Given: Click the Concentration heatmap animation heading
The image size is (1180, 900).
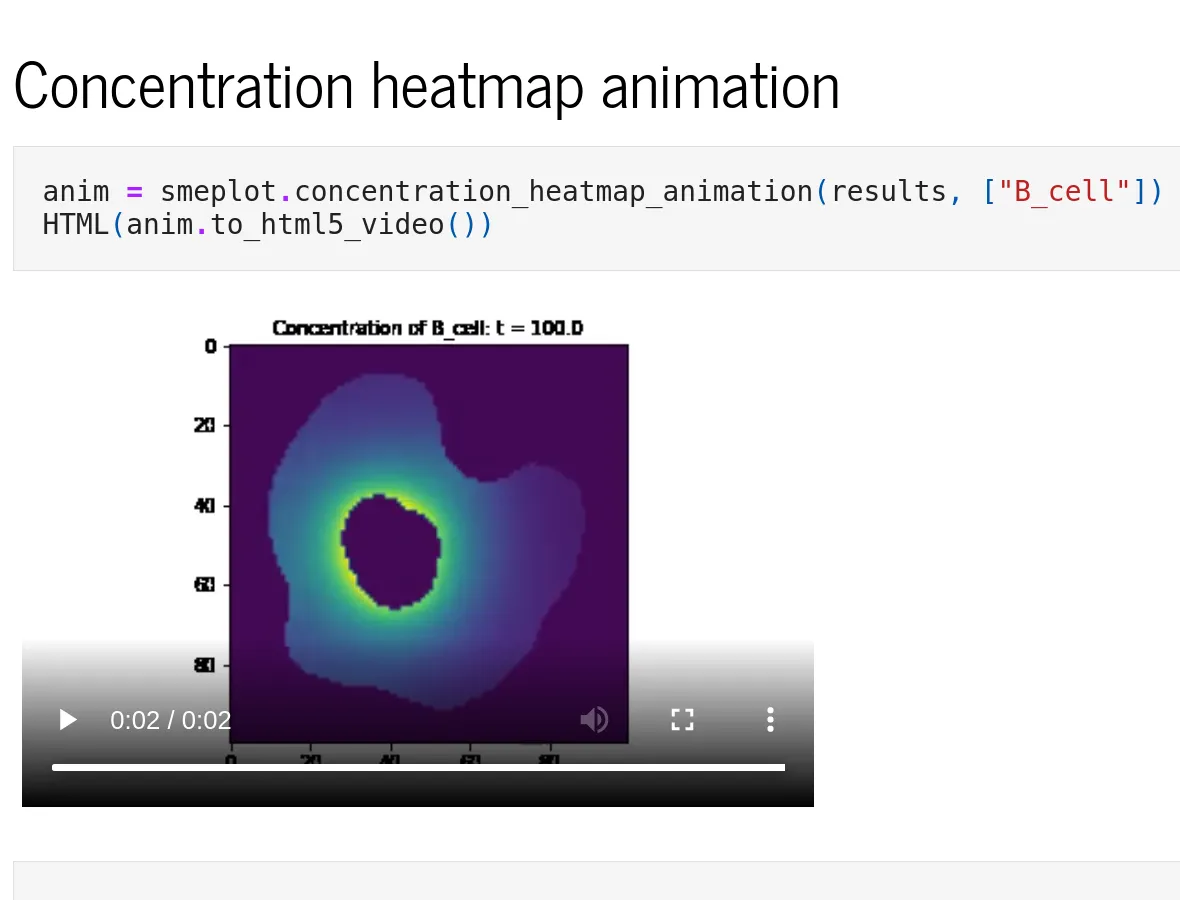Looking at the screenshot, I should (426, 87).
